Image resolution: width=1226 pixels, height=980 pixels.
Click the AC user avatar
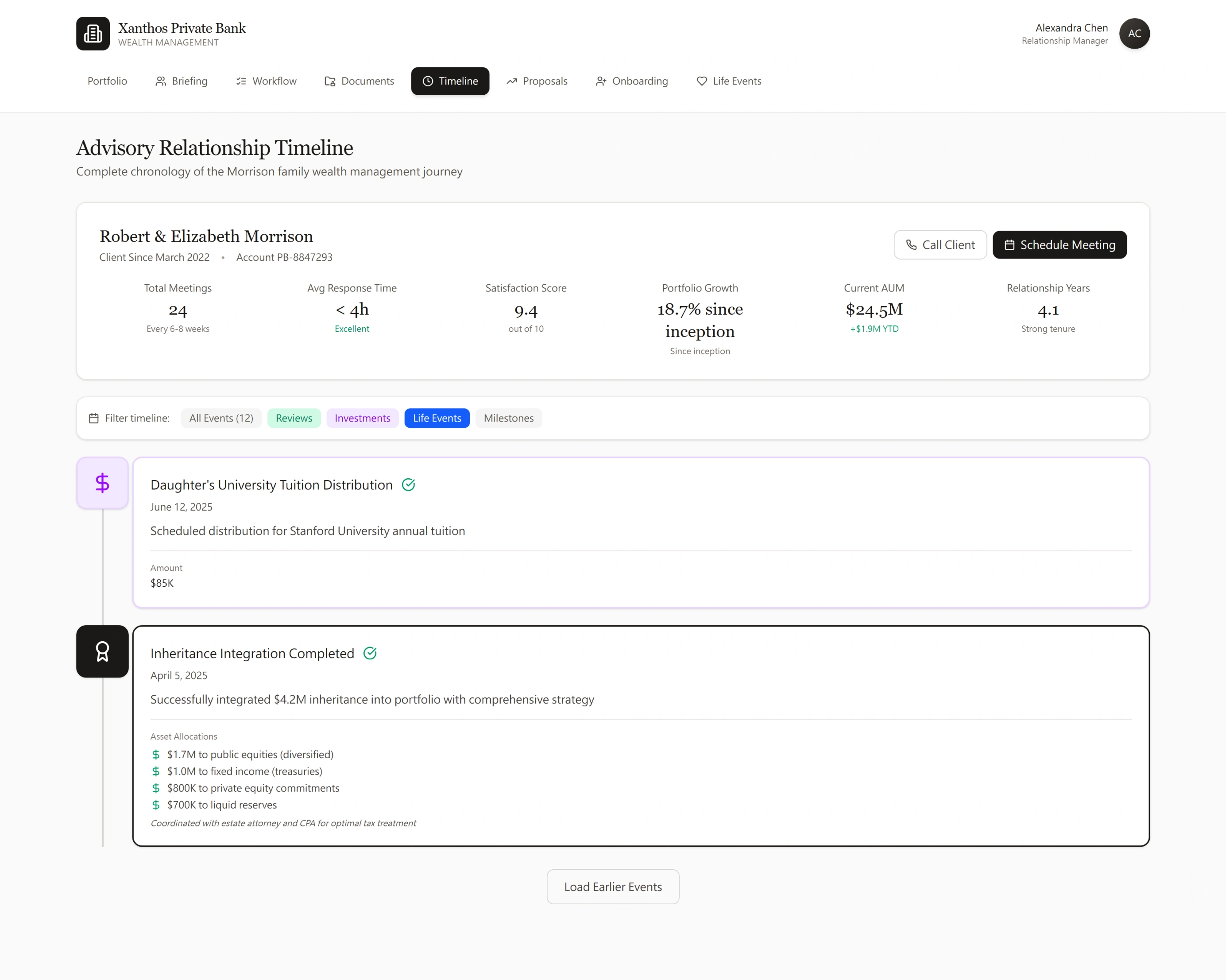click(x=1134, y=34)
